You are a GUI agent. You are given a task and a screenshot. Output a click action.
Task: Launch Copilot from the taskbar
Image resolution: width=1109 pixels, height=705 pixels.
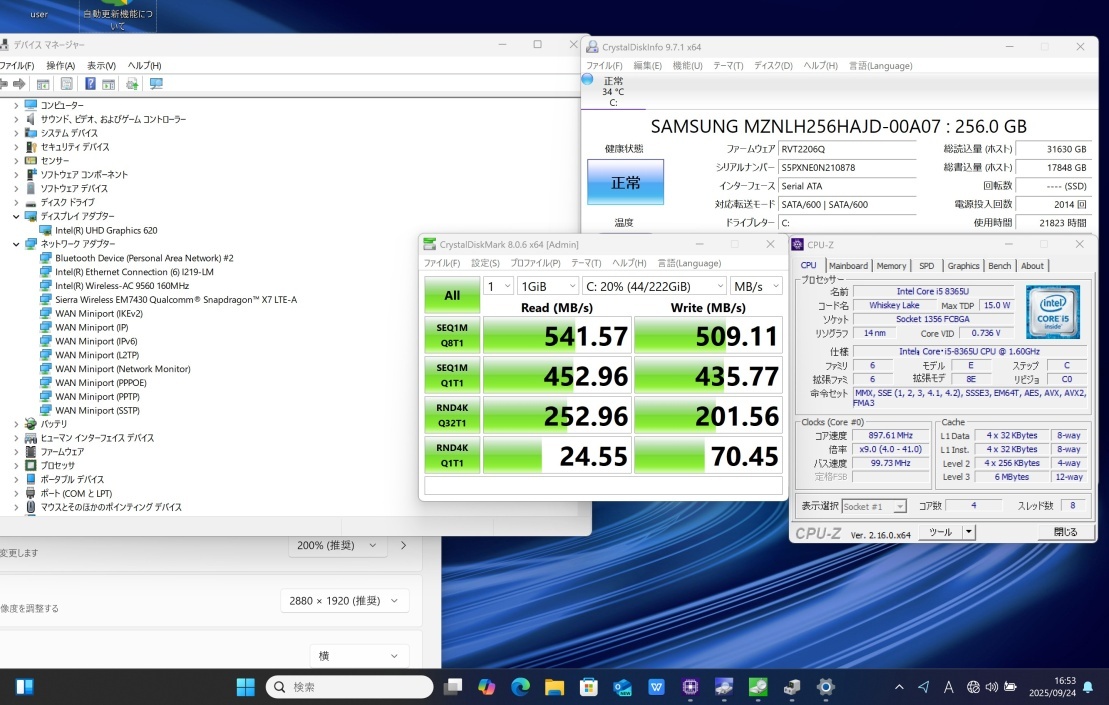click(487, 687)
